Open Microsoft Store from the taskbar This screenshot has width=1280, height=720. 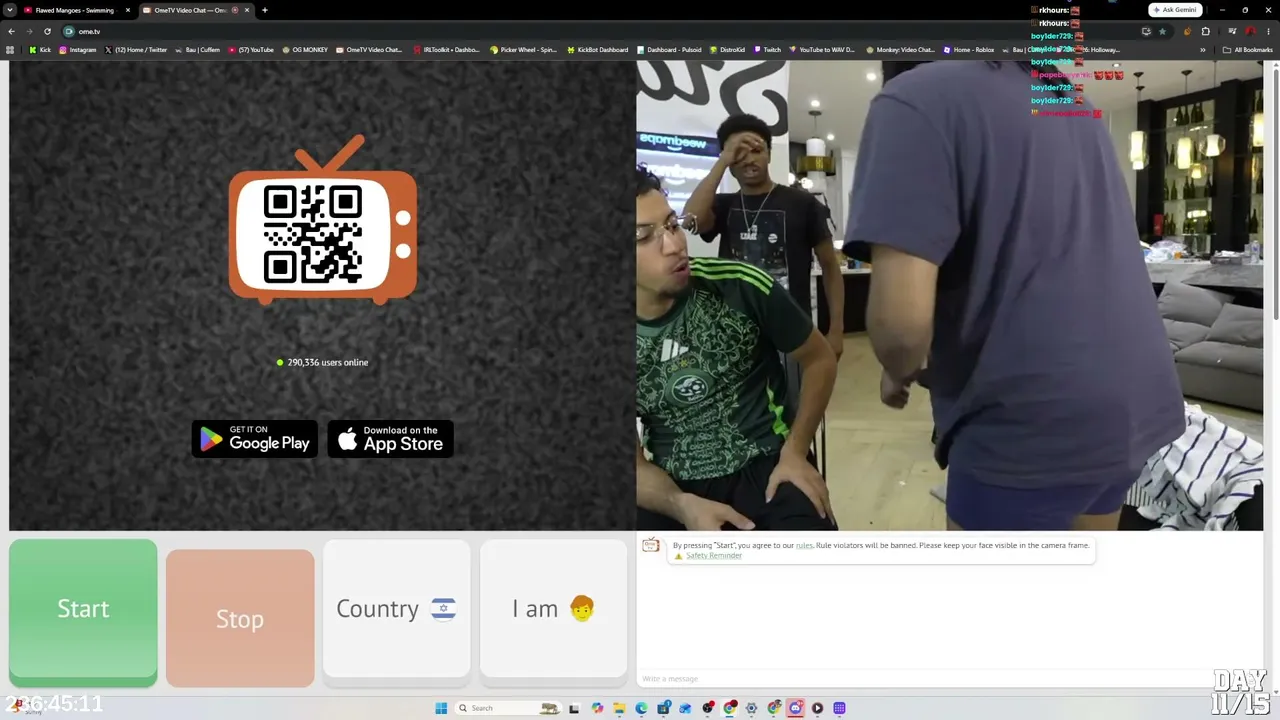point(663,708)
